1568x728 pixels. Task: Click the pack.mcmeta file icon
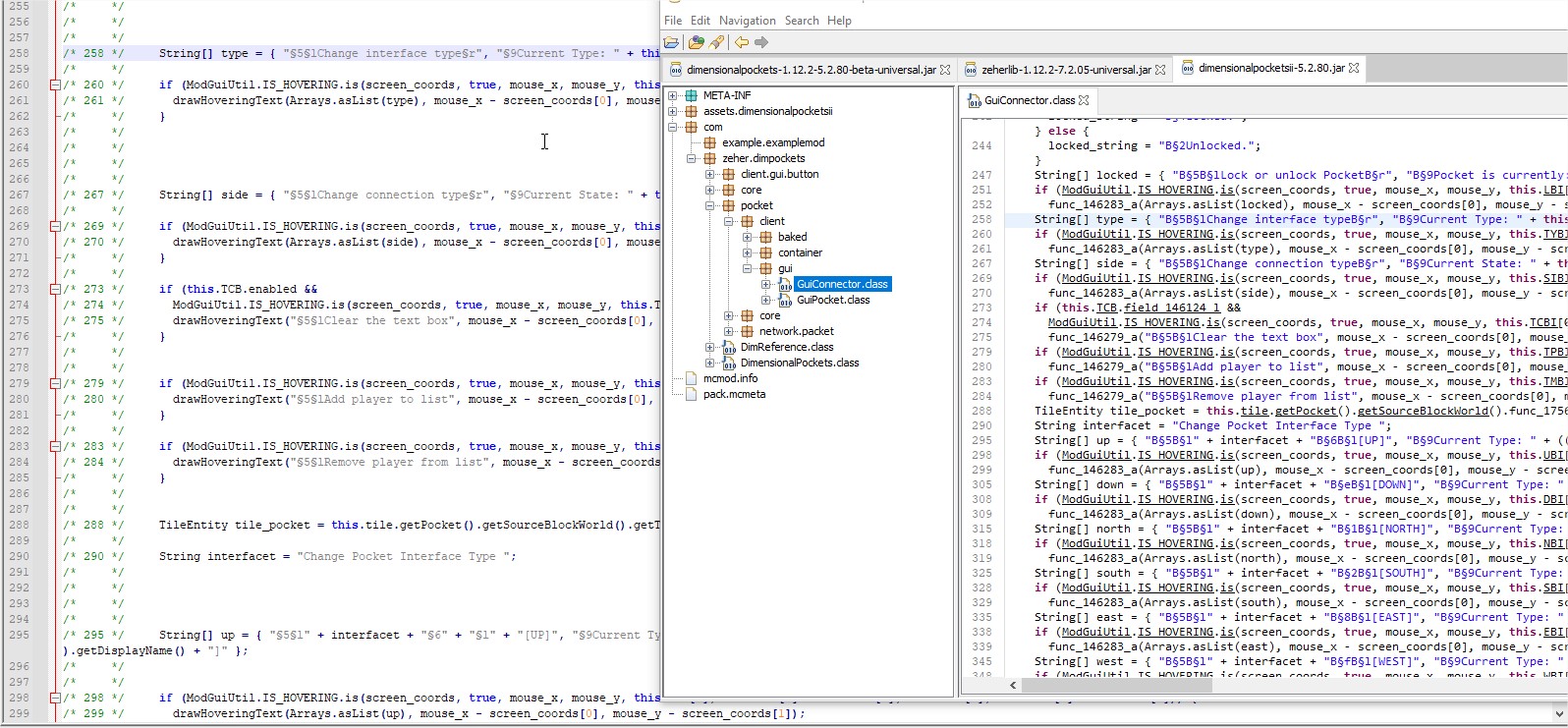[692, 394]
